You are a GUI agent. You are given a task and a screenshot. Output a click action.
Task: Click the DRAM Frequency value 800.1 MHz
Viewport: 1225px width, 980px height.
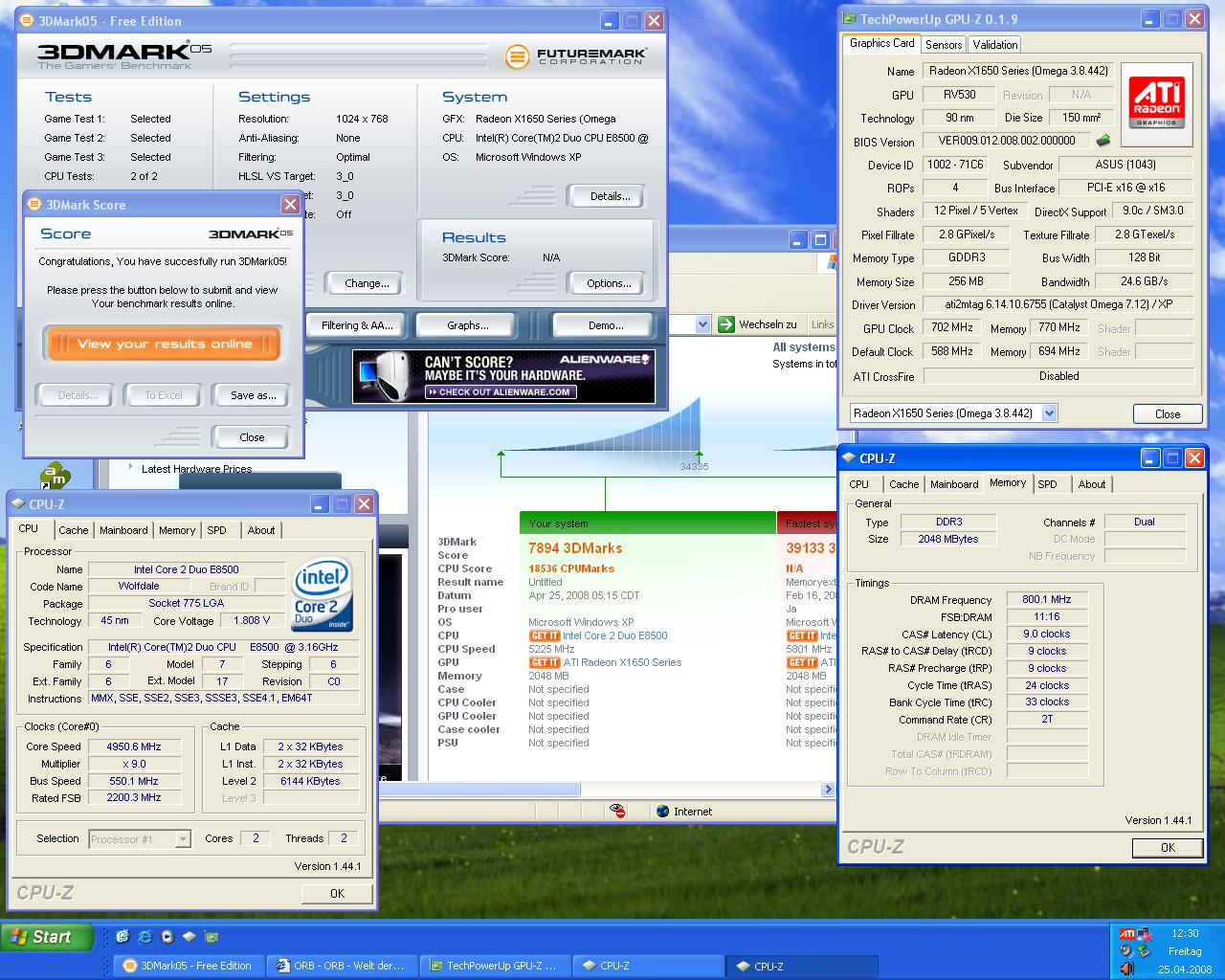1046,599
